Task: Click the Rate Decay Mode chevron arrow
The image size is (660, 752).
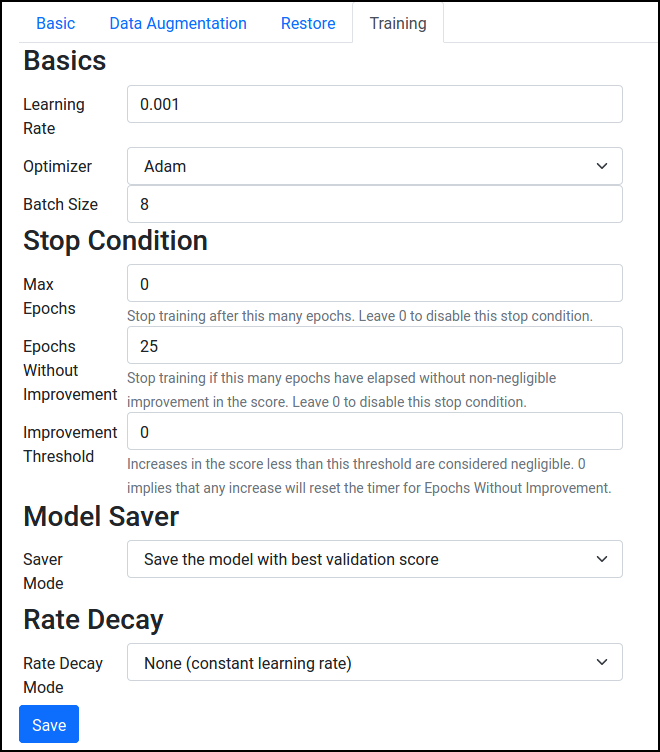Action: (601, 662)
